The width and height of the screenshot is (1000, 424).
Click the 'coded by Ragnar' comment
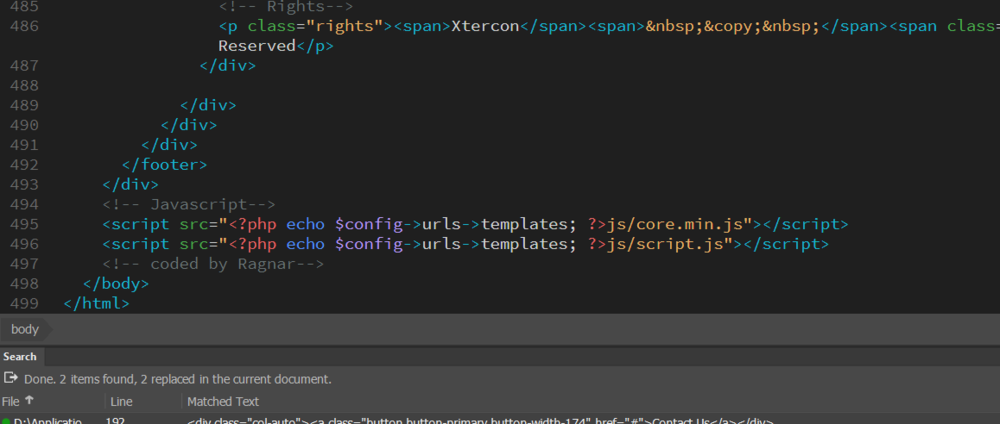click(x=212, y=264)
